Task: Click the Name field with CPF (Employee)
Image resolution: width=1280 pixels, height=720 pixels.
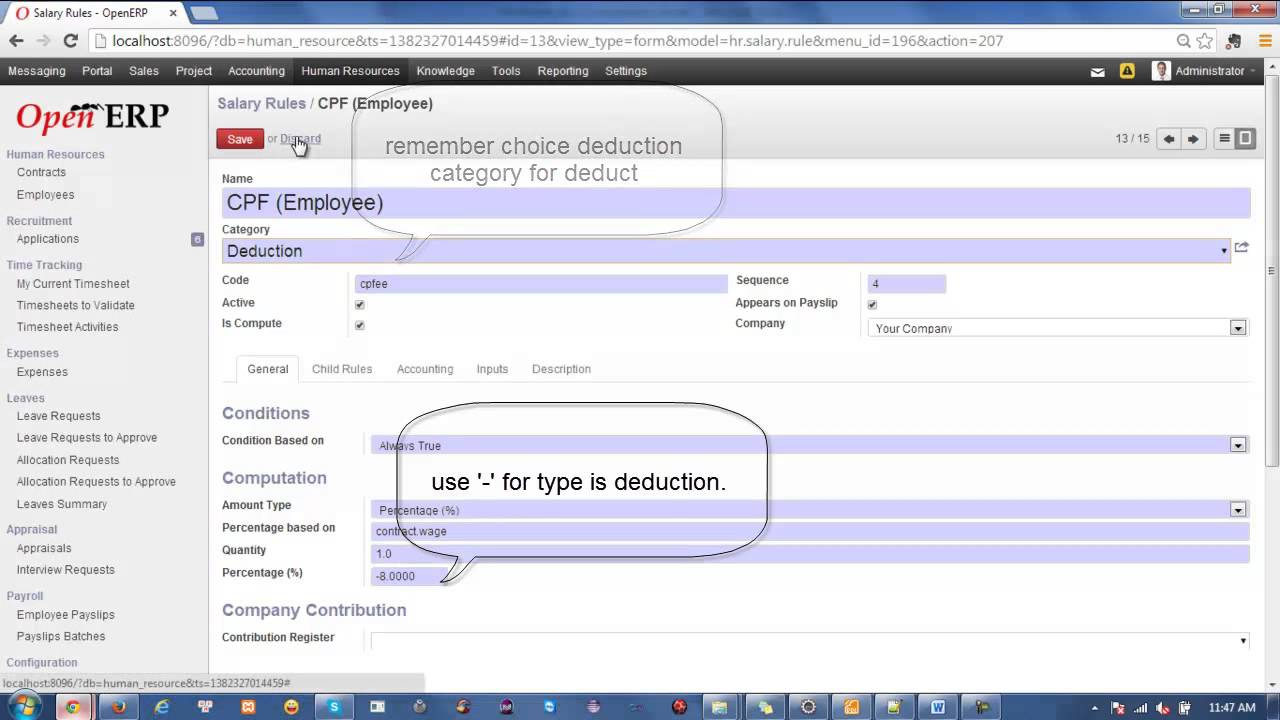Action: tap(736, 202)
